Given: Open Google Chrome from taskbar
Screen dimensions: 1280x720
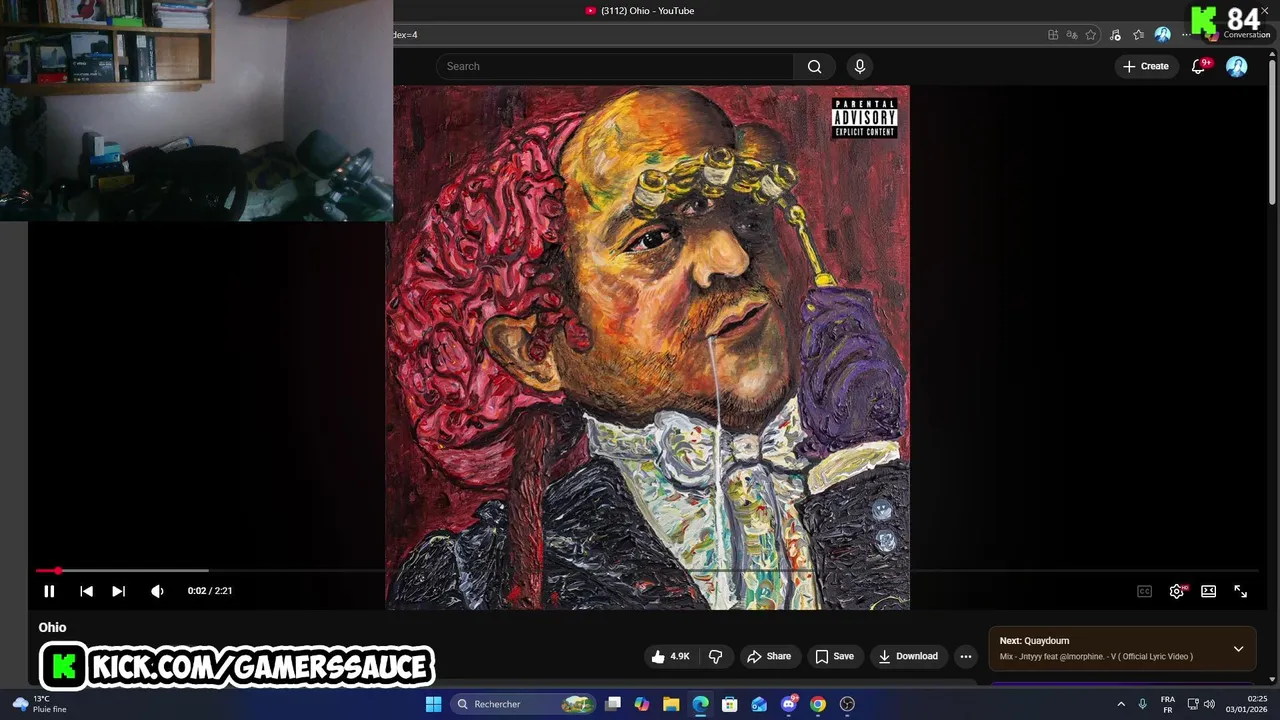Looking at the screenshot, I should [818, 704].
